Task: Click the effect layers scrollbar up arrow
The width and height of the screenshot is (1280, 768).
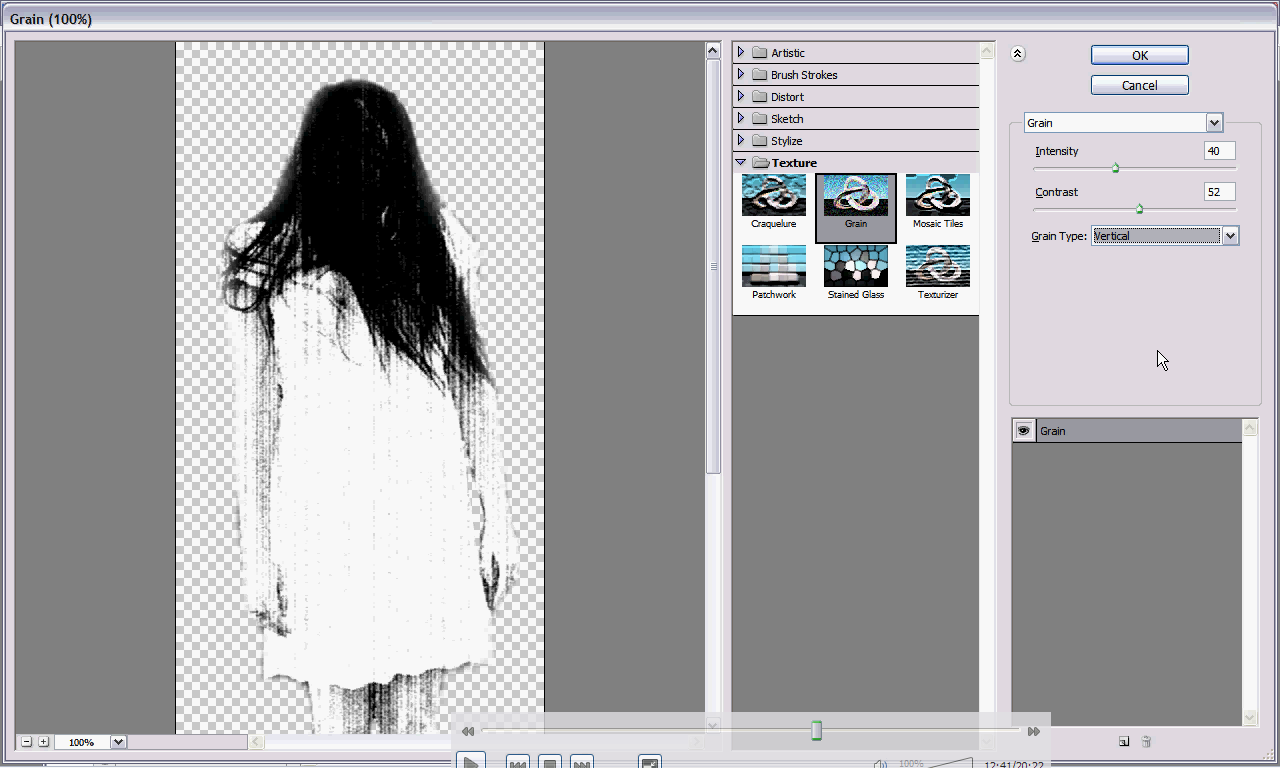Action: coord(1250,428)
